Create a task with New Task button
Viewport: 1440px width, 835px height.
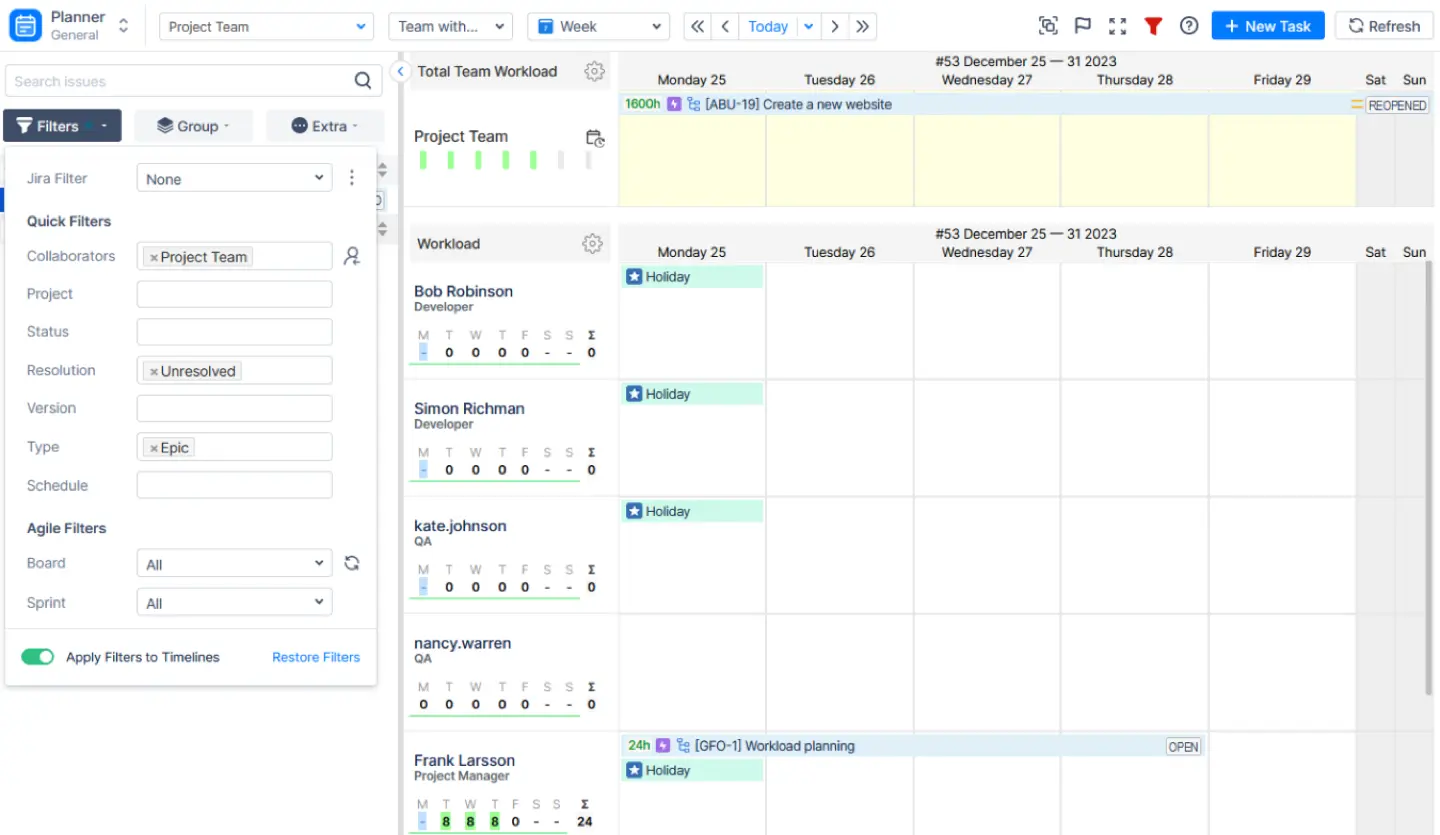click(x=1267, y=25)
